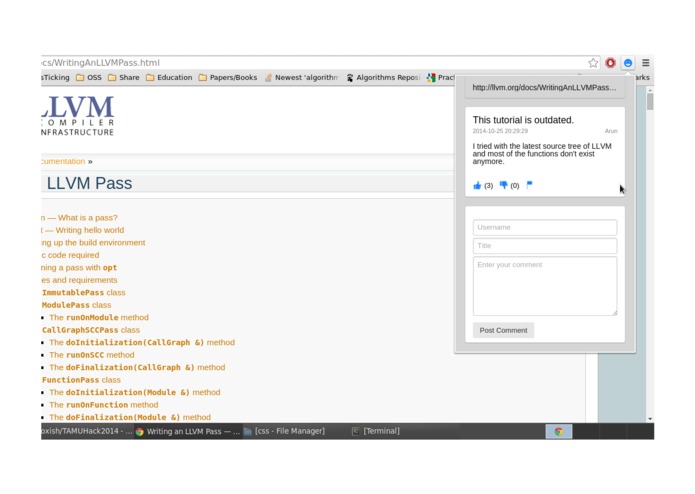Open the build environment setup link
This screenshot has width=695, height=494.
click(x=94, y=243)
